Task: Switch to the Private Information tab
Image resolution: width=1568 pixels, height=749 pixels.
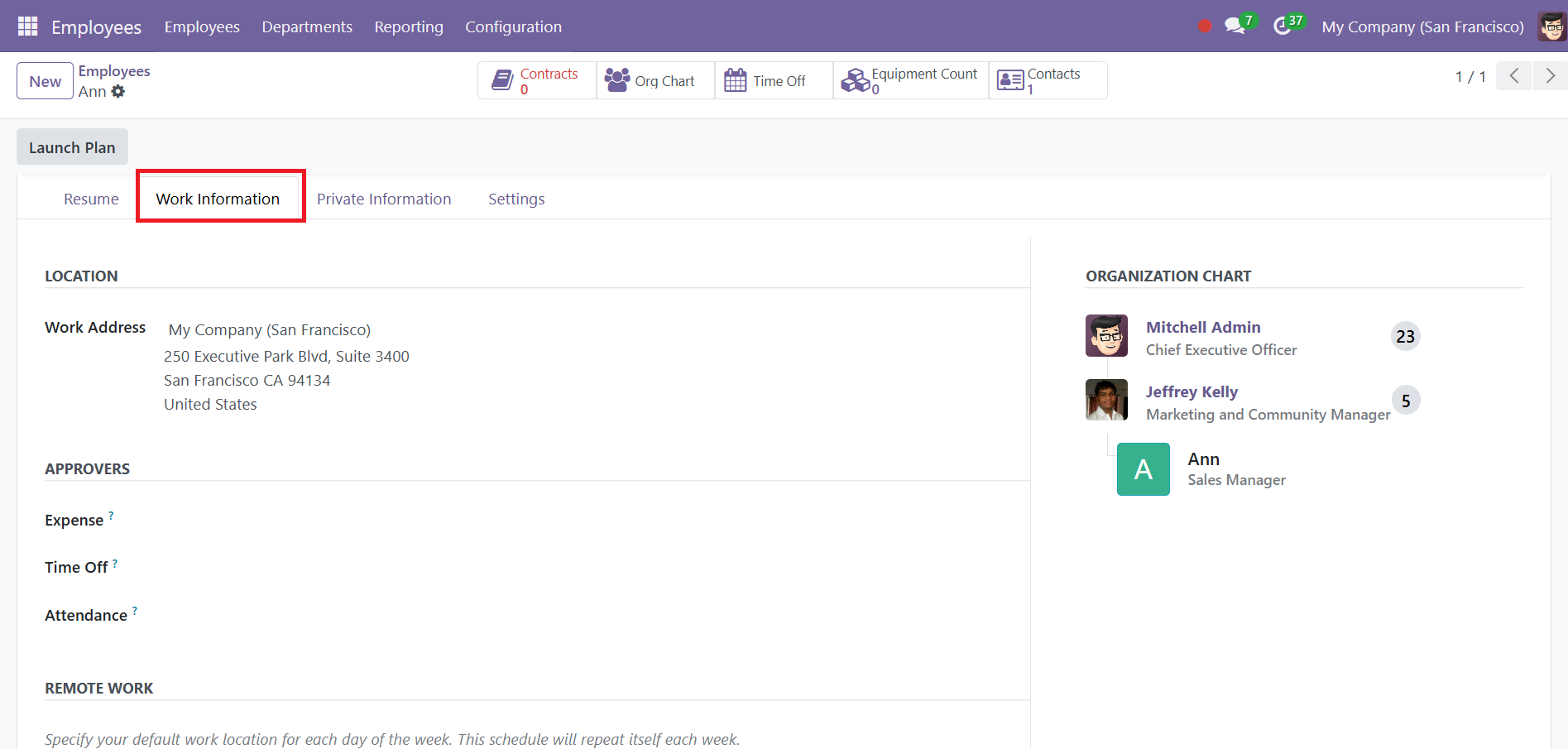Action: tap(384, 199)
